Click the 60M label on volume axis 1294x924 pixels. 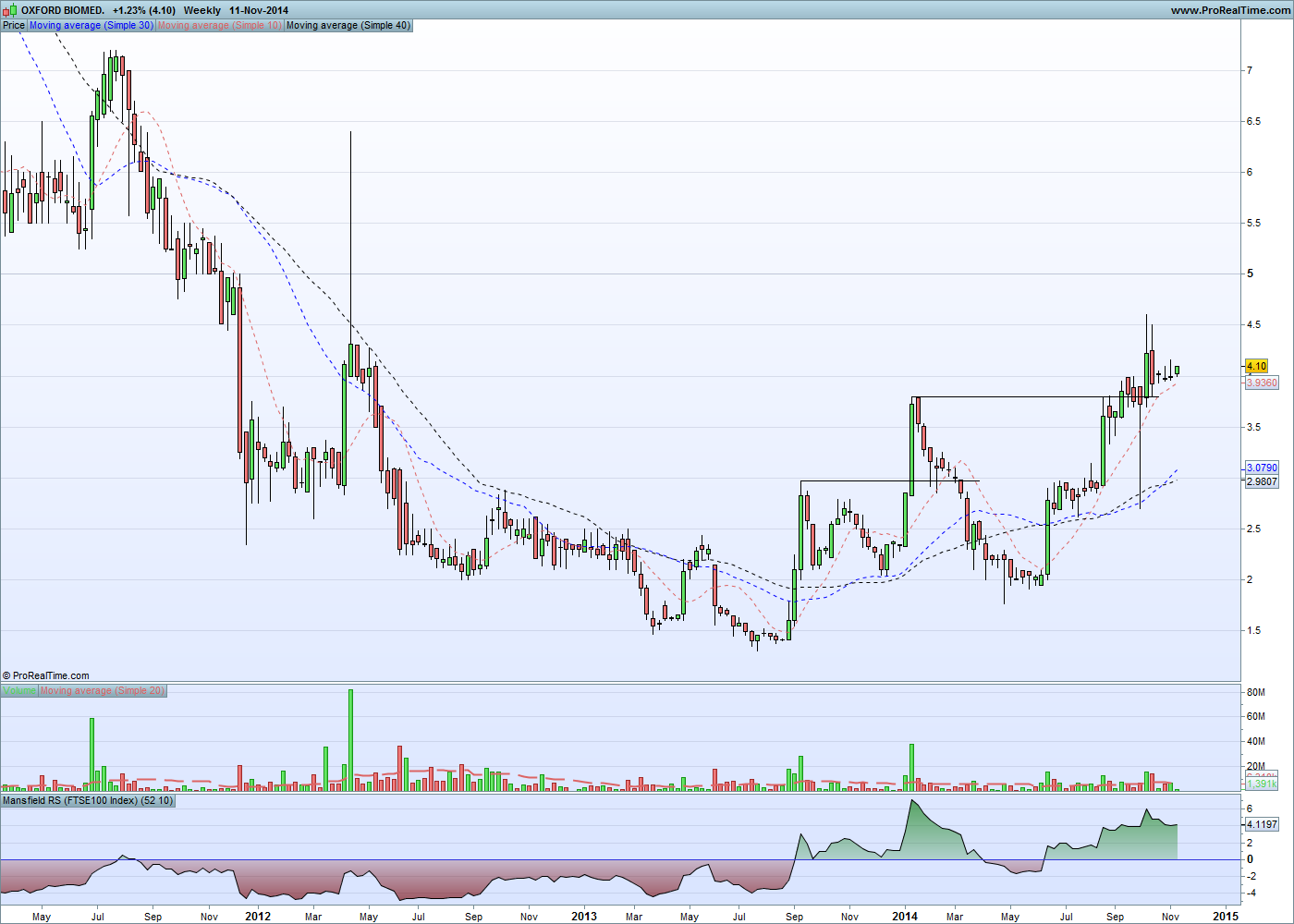pos(1255,717)
